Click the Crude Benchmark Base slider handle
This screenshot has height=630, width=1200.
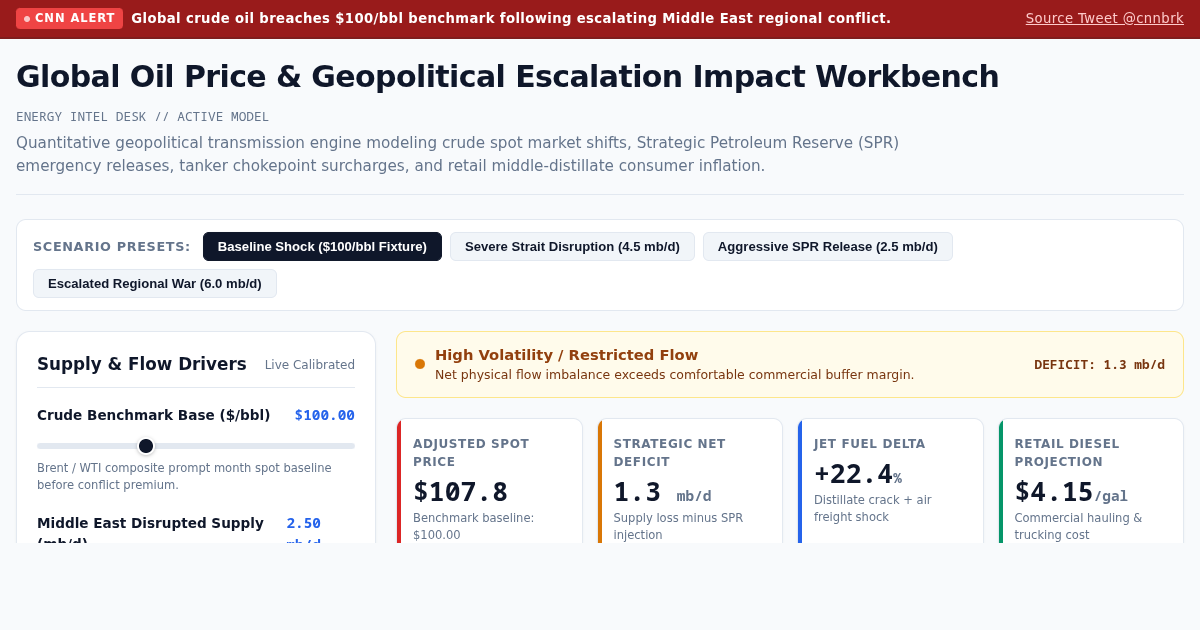click(x=146, y=446)
